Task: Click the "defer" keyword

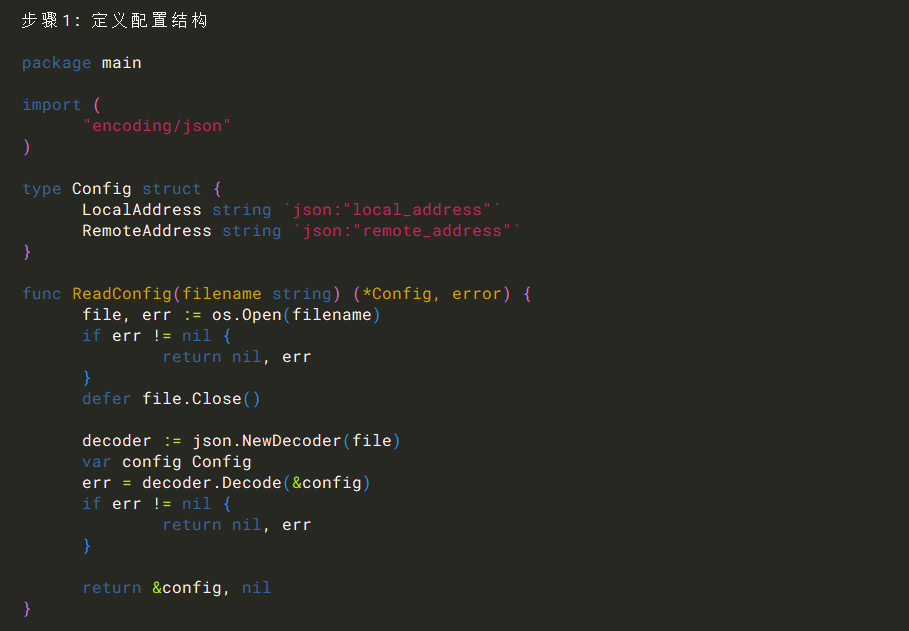Action: (106, 399)
